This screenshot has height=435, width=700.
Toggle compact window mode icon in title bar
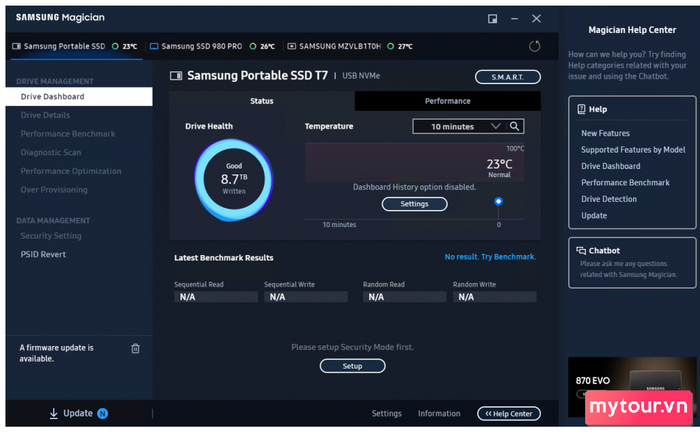[x=492, y=18]
